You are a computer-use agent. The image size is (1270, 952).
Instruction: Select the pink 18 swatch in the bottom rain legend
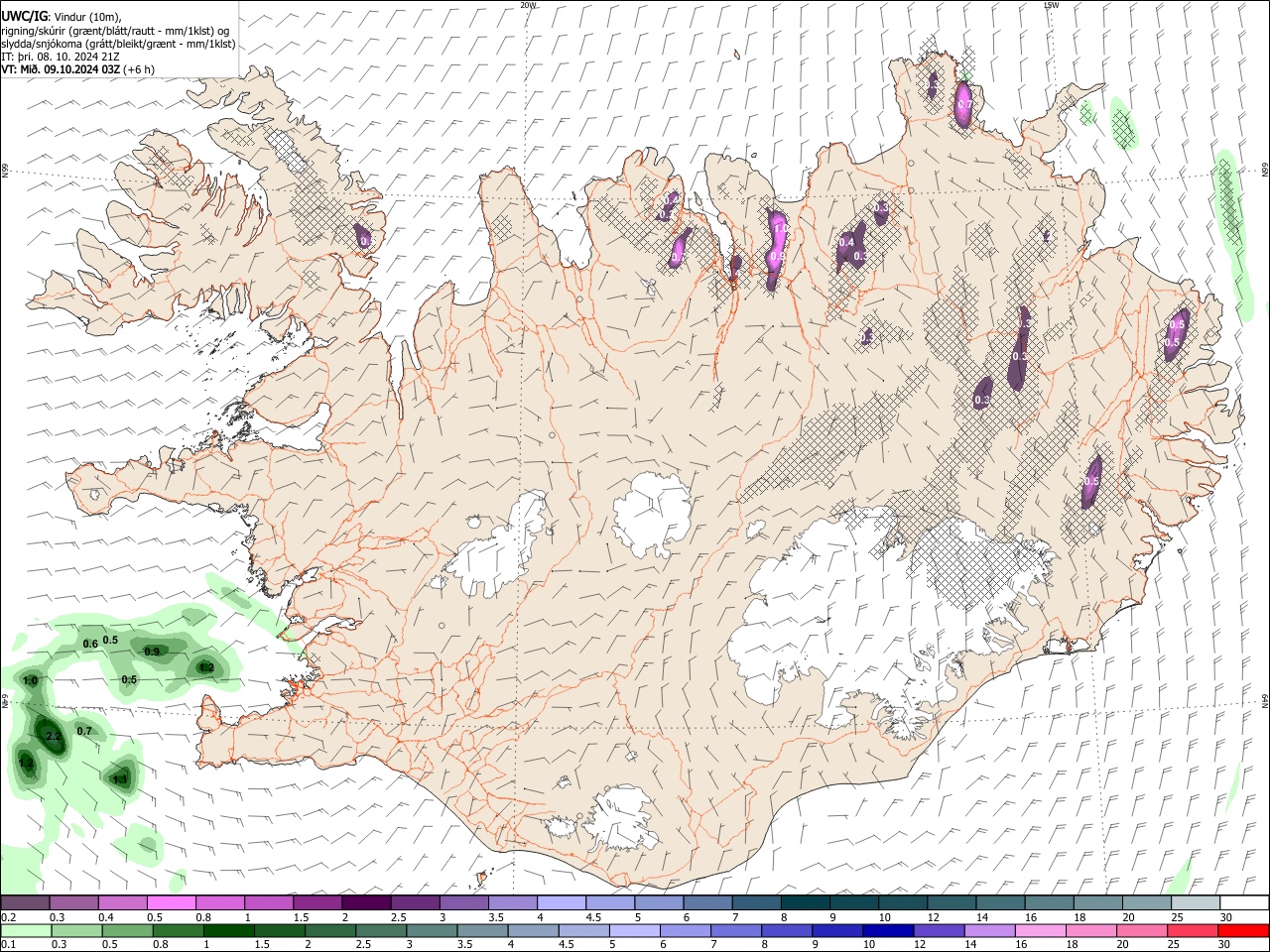coord(1089,930)
